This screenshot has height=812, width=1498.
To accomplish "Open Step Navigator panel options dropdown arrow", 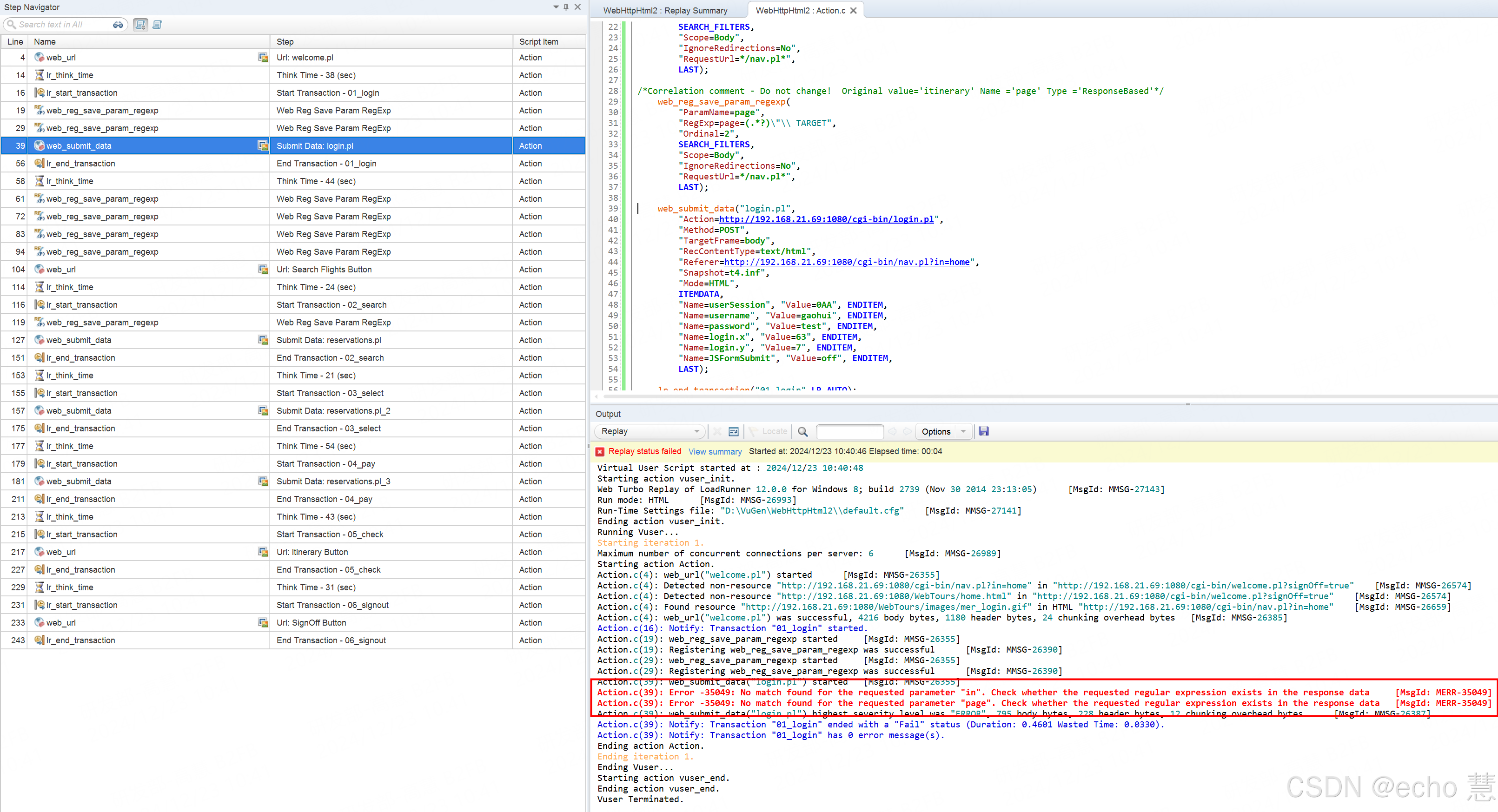I will tap(555, 7).
